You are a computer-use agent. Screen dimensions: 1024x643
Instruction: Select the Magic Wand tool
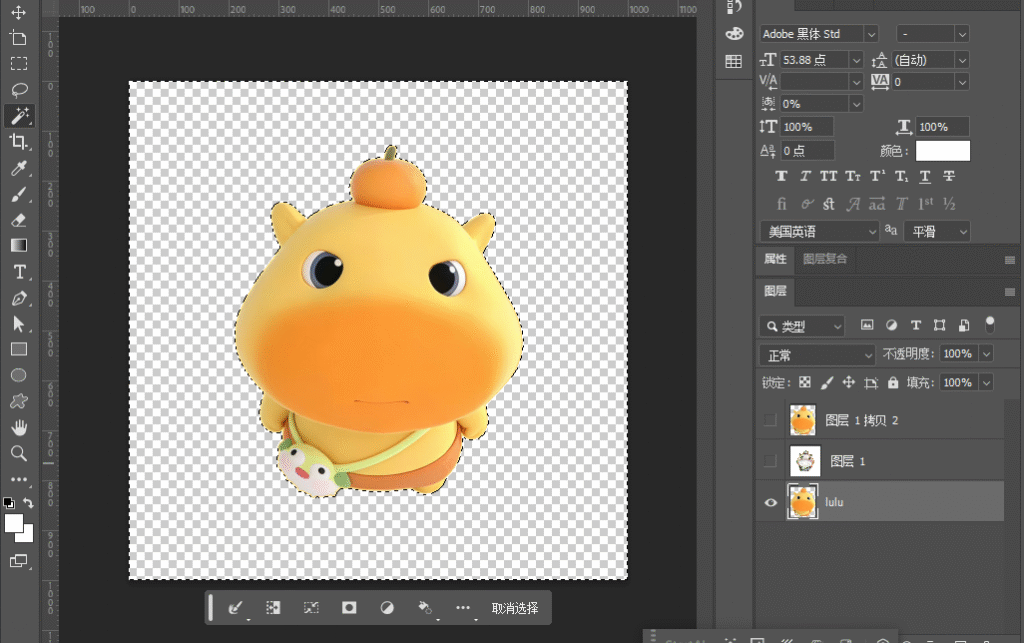coord(18,116)
